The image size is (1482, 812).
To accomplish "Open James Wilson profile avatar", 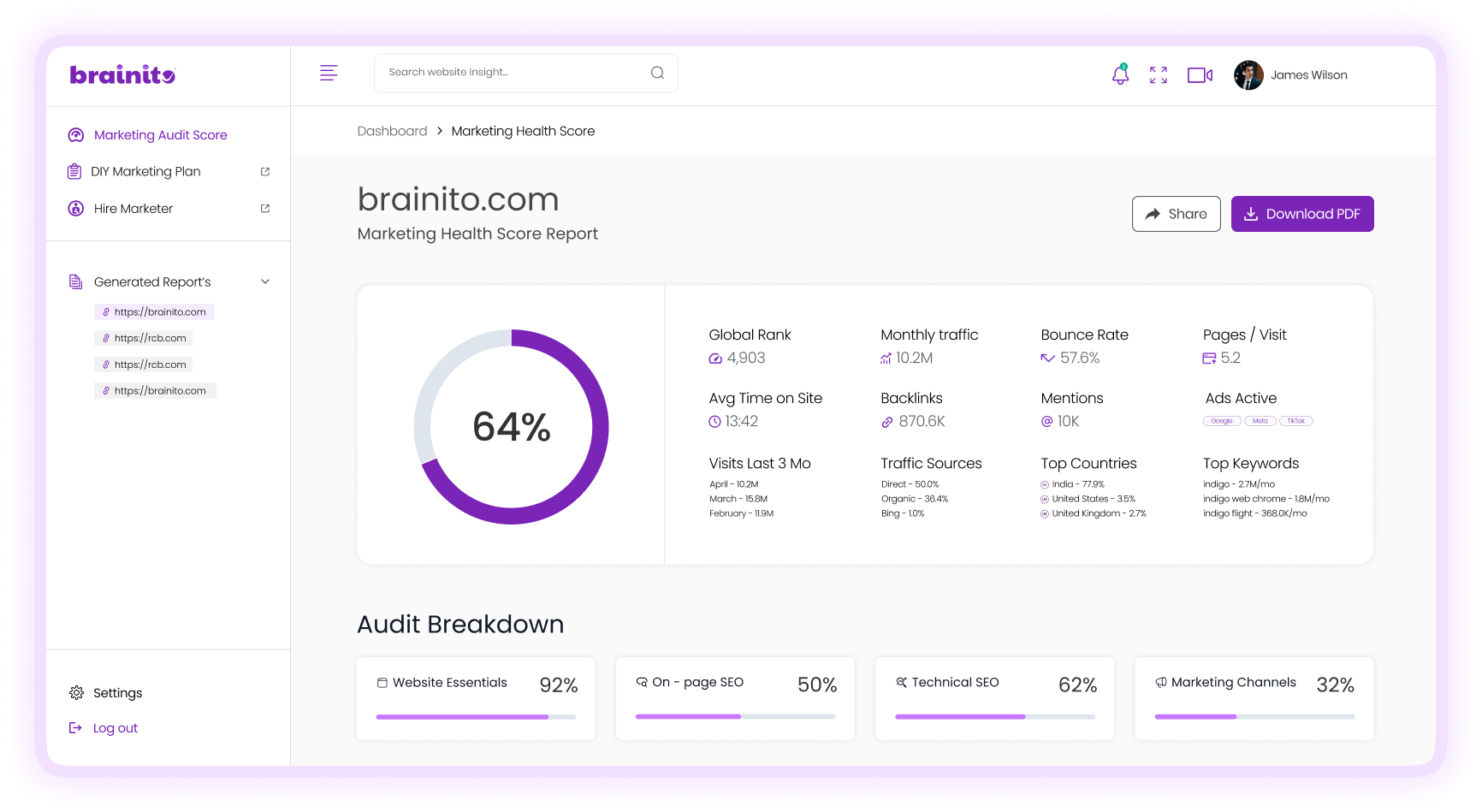I will click(x=1248, y=75).
